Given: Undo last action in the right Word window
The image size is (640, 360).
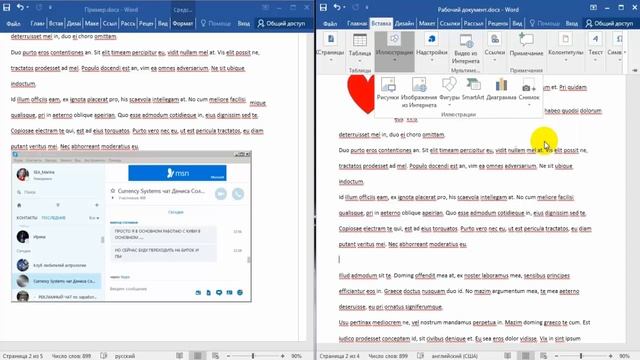Looking at the screenshot, I should pos(337,7).
